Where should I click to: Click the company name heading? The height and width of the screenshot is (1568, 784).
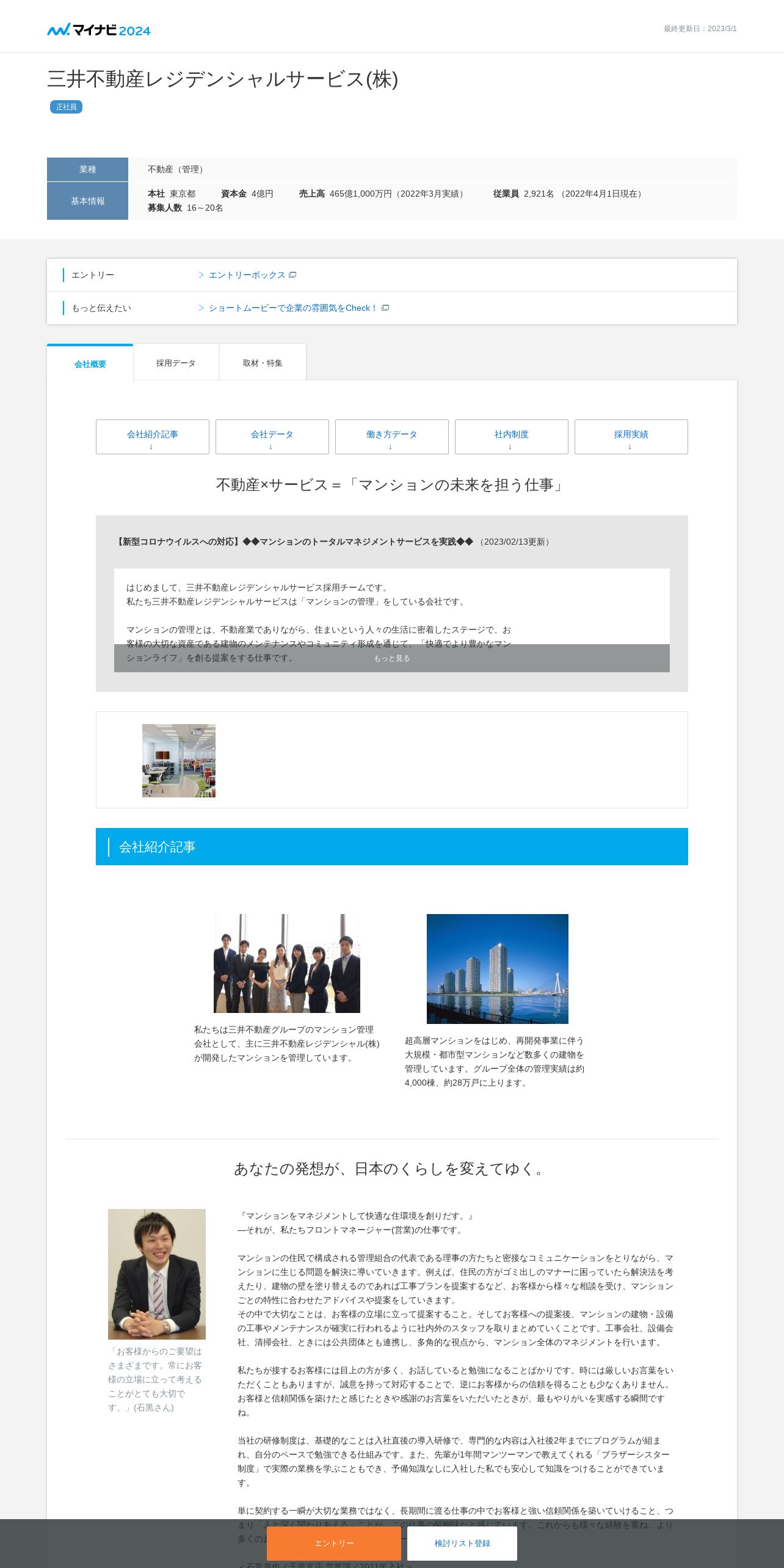point(223,79)
